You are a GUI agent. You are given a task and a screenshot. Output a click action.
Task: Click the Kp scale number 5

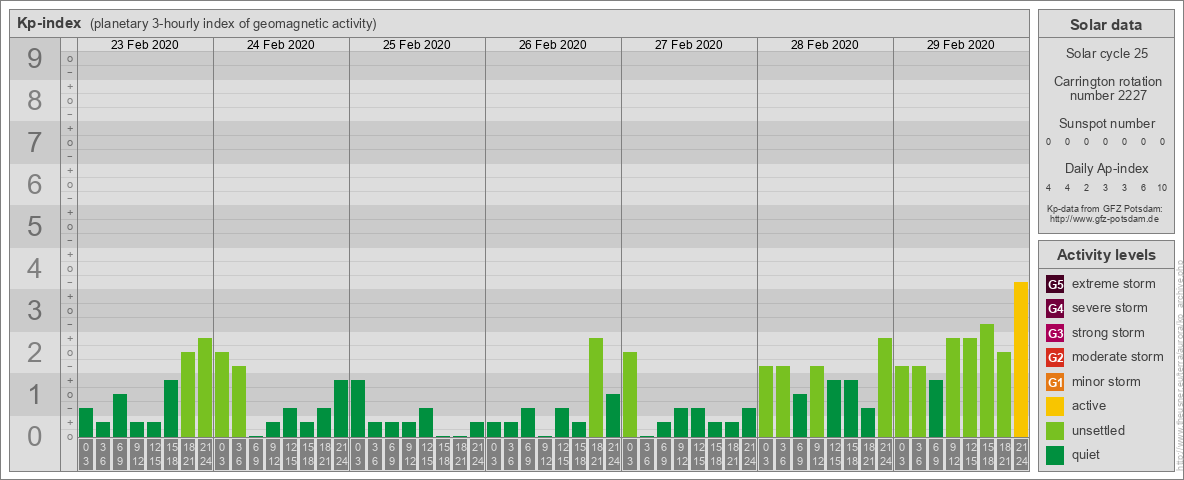[33, 226]
